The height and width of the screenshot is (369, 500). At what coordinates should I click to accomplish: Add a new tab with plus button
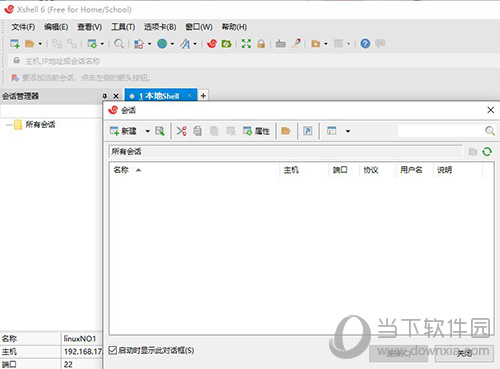point(203,96)
